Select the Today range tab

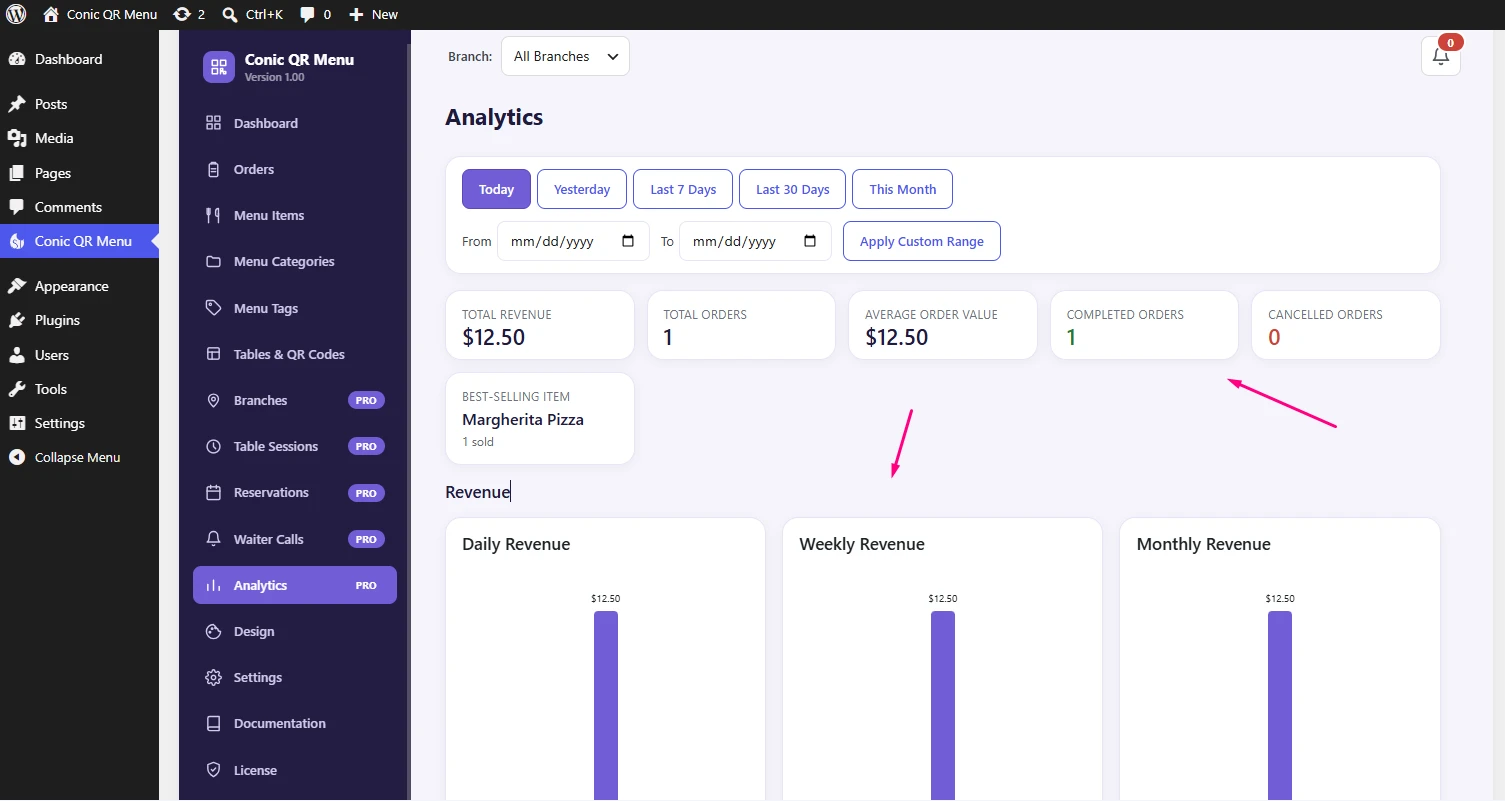click(x=496, y=189)
